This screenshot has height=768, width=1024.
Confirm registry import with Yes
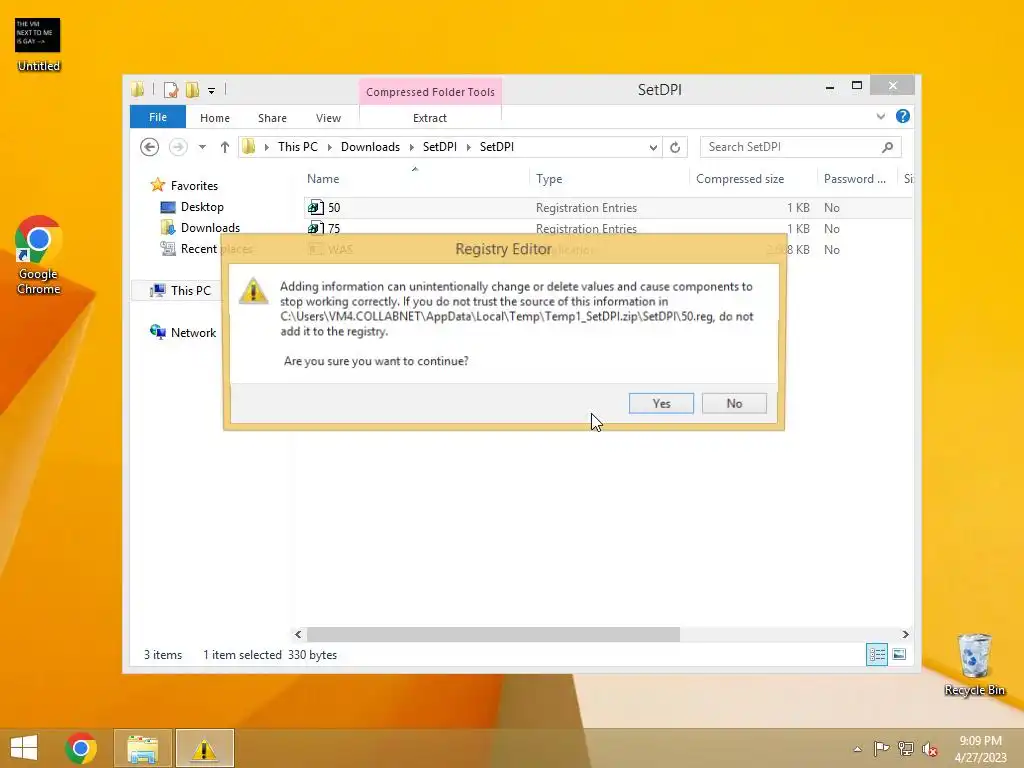click(x=661, y=404)
